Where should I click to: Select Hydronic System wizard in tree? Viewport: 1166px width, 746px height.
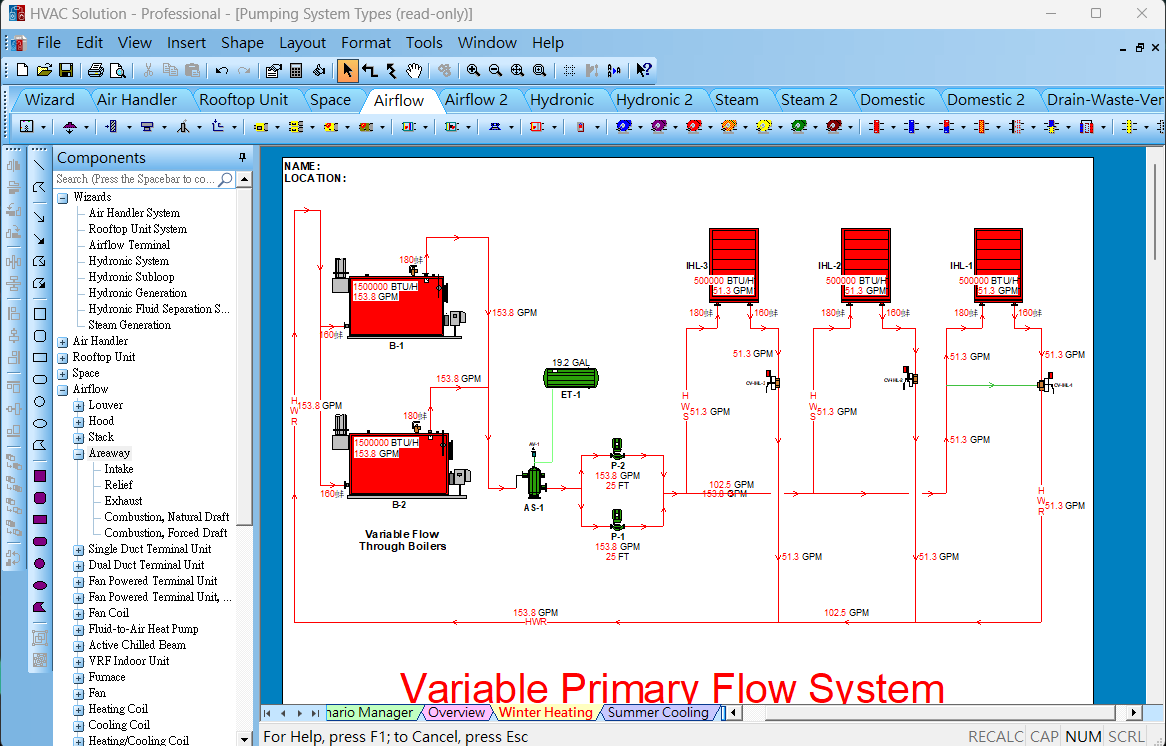(128, 261)
